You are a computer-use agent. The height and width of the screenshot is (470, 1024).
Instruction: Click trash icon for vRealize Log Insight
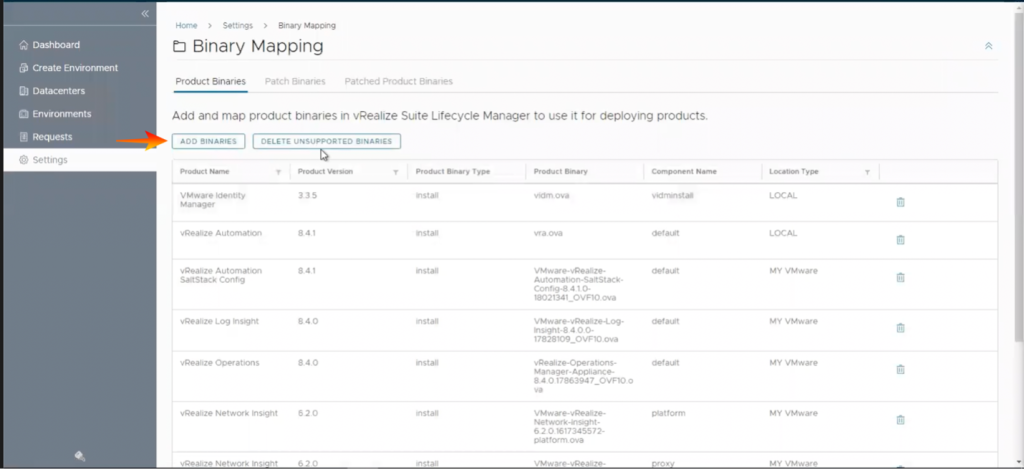(900, 328)
